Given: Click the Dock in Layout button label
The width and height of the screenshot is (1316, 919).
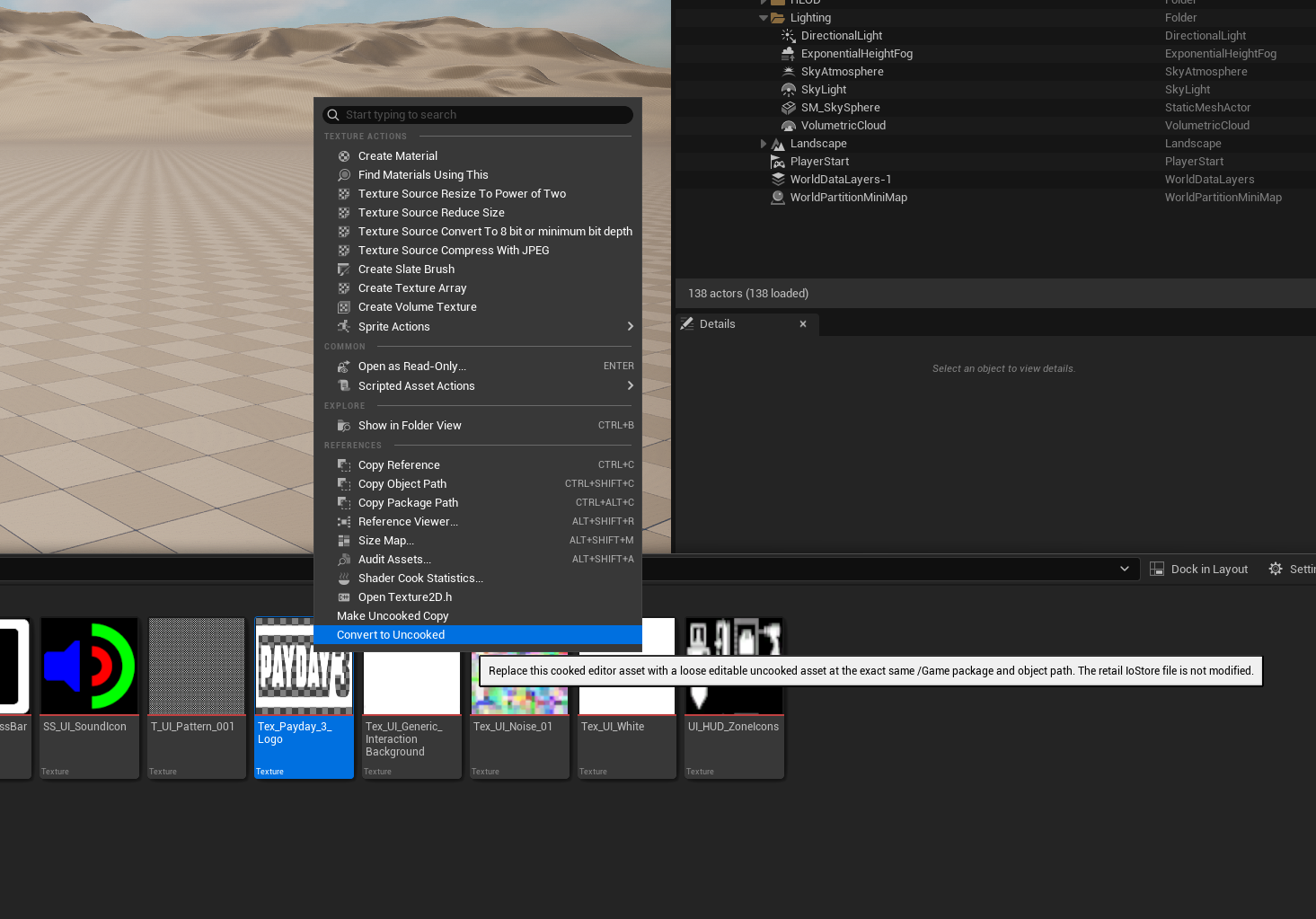Looking at the screenshot, I should coord(1209,570).
